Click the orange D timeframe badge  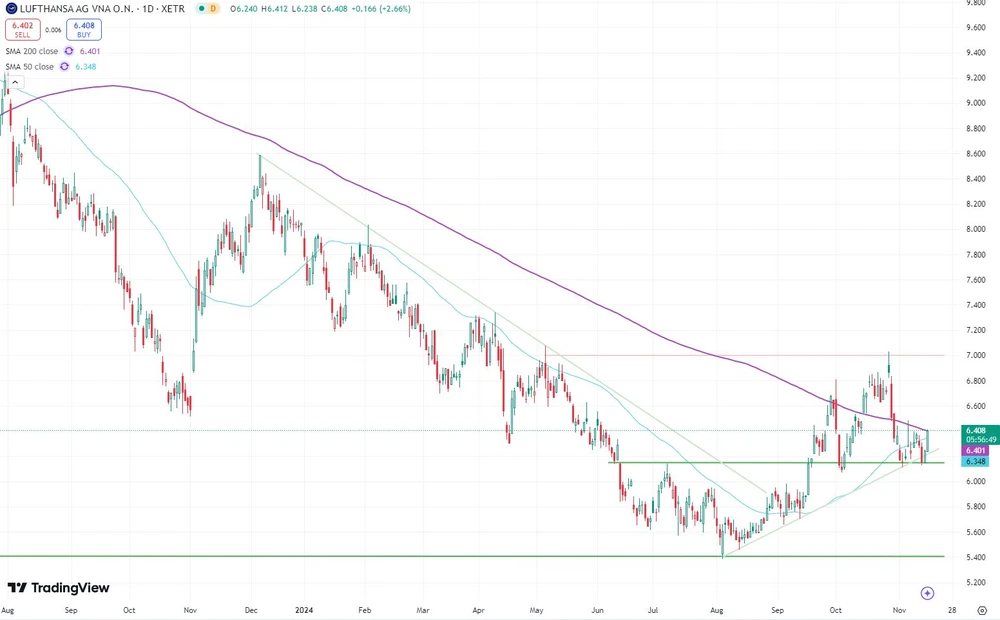[x=213, y=8]
